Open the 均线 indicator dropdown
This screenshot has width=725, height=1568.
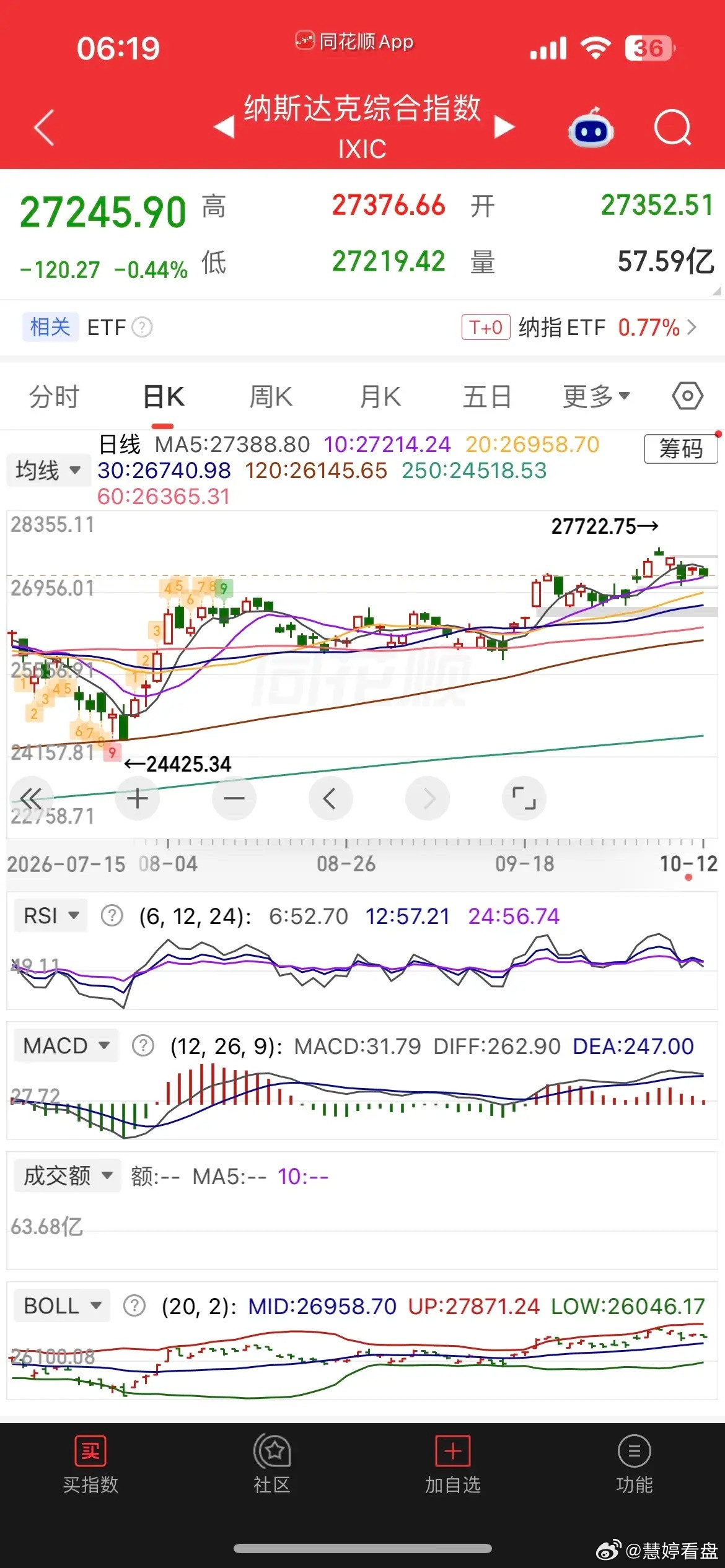click(48, 471)
